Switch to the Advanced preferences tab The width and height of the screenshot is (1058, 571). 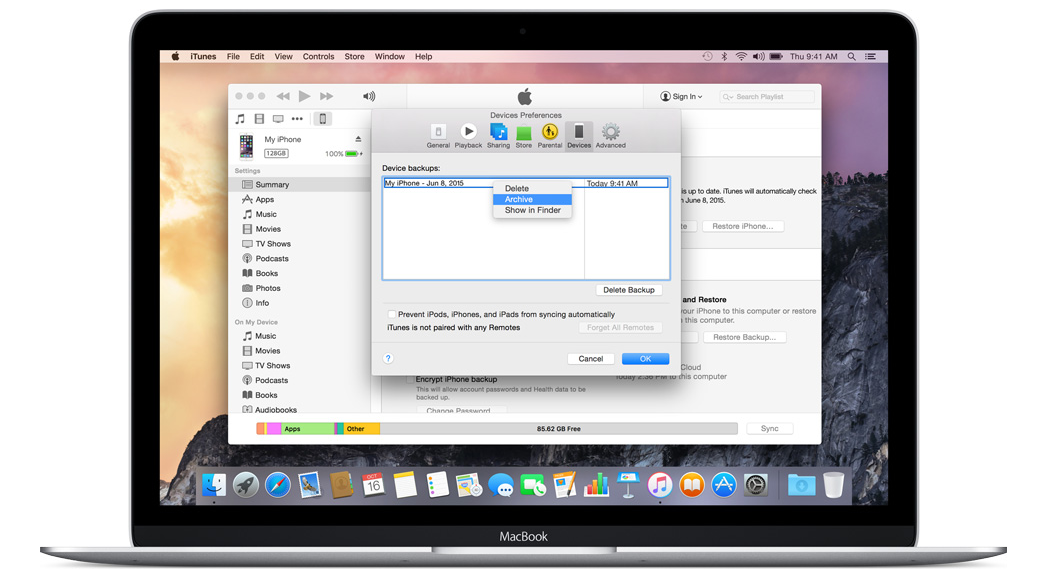[611, 136]
